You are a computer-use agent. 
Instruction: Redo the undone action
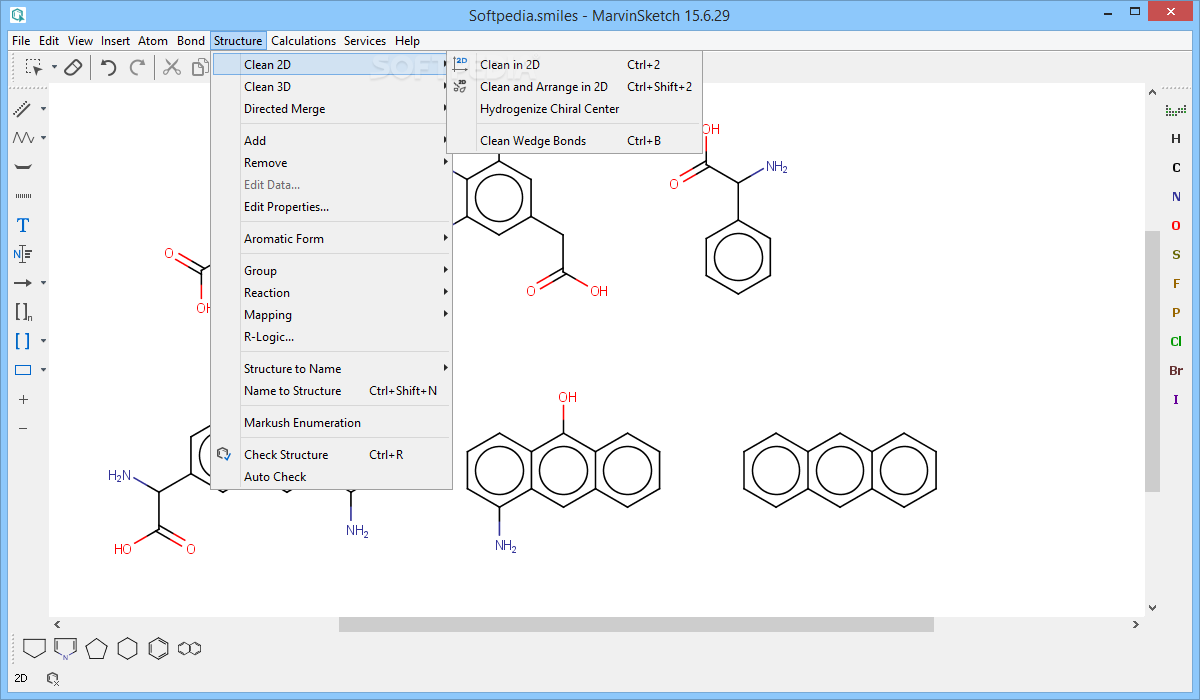tap(137, 67)
